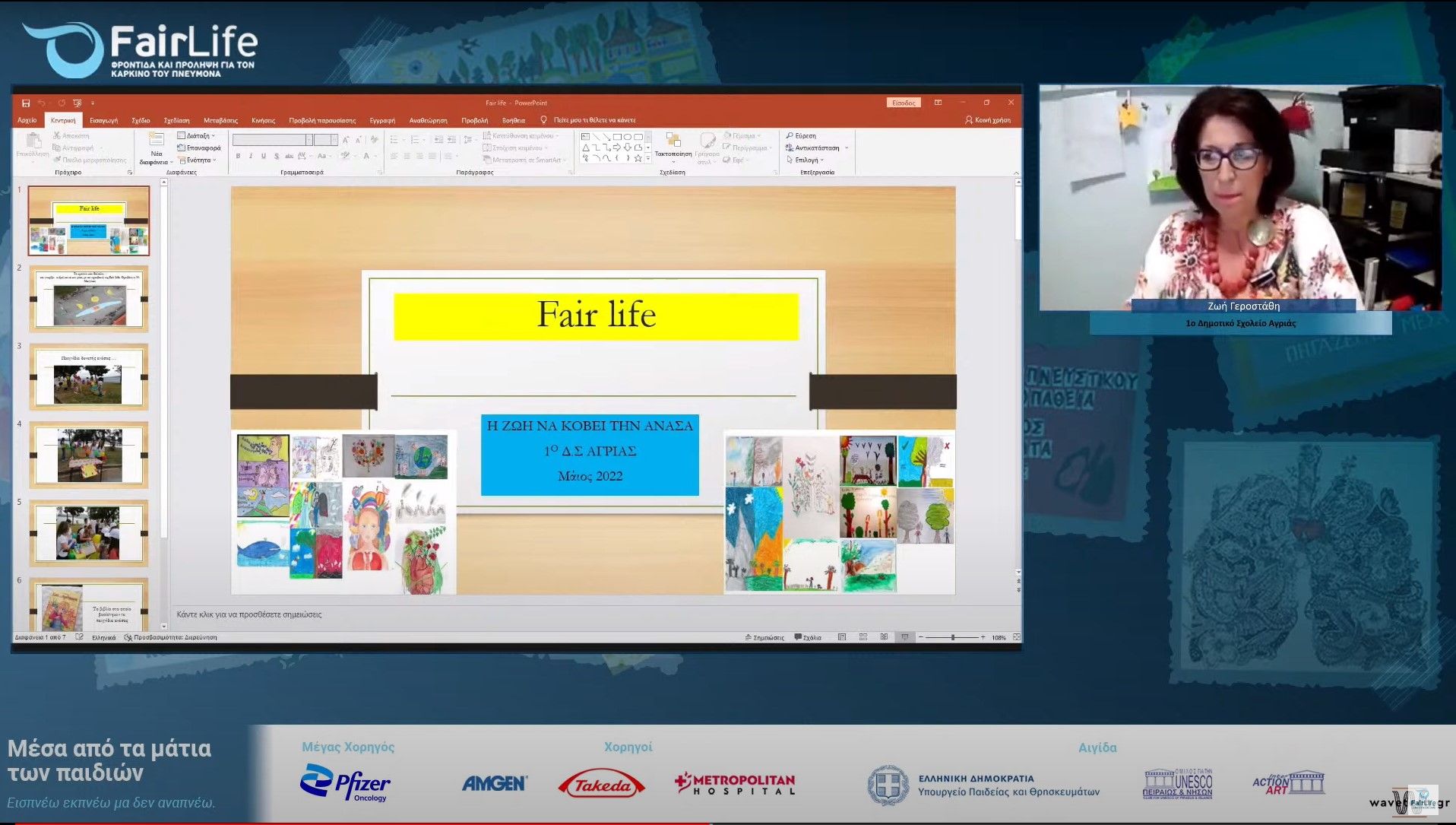The height and width of the screenshot is (825, 1456).
Task: Click the Arrange (Τακτοποίηση) icon
Action: (x=673, y=141)
